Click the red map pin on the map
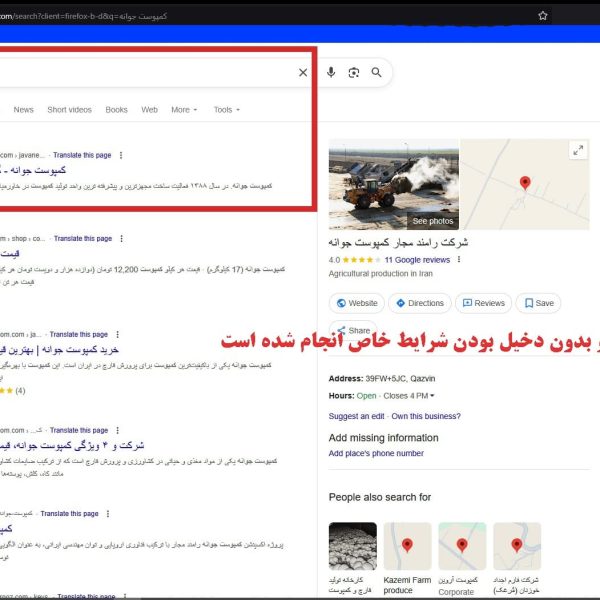The image size is (600, 600). 525,182
